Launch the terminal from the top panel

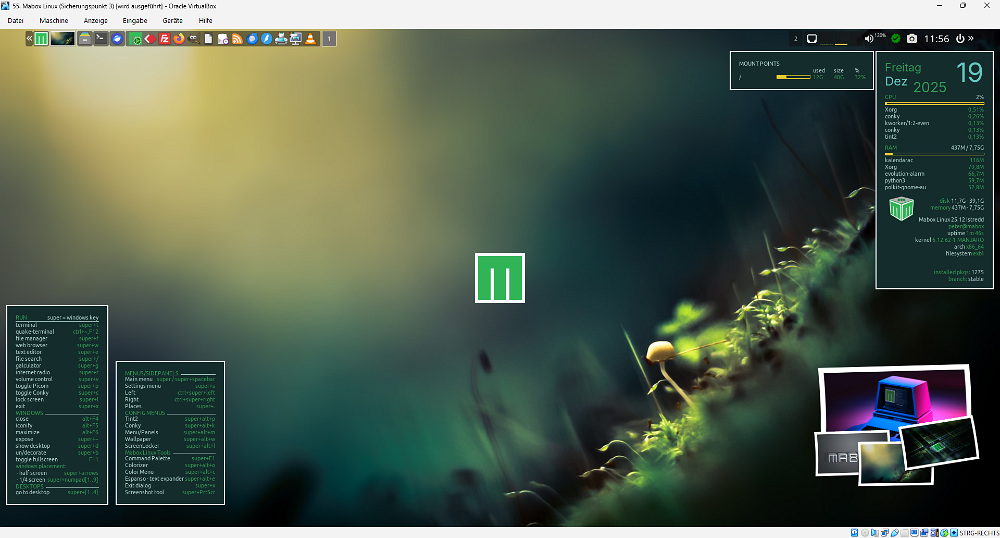(101, 39)
